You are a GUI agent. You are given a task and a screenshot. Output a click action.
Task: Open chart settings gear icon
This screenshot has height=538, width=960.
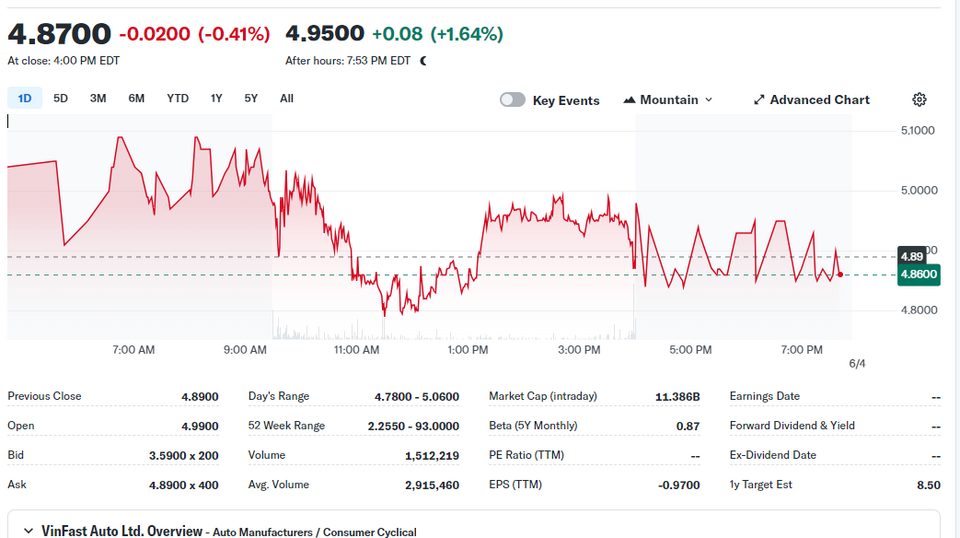(919, 100)
